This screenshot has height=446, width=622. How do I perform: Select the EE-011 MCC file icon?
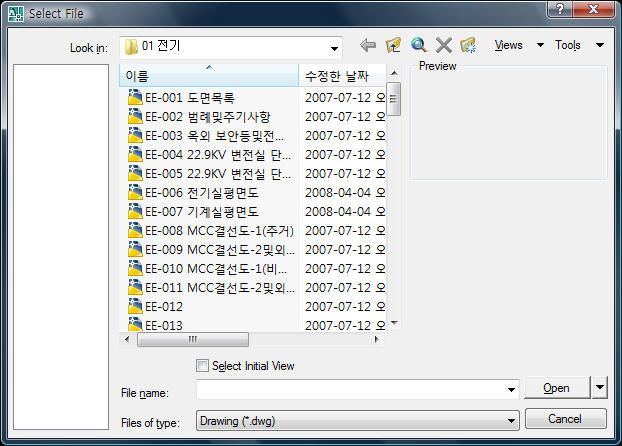pyautogui.click(x=135, y=288)
